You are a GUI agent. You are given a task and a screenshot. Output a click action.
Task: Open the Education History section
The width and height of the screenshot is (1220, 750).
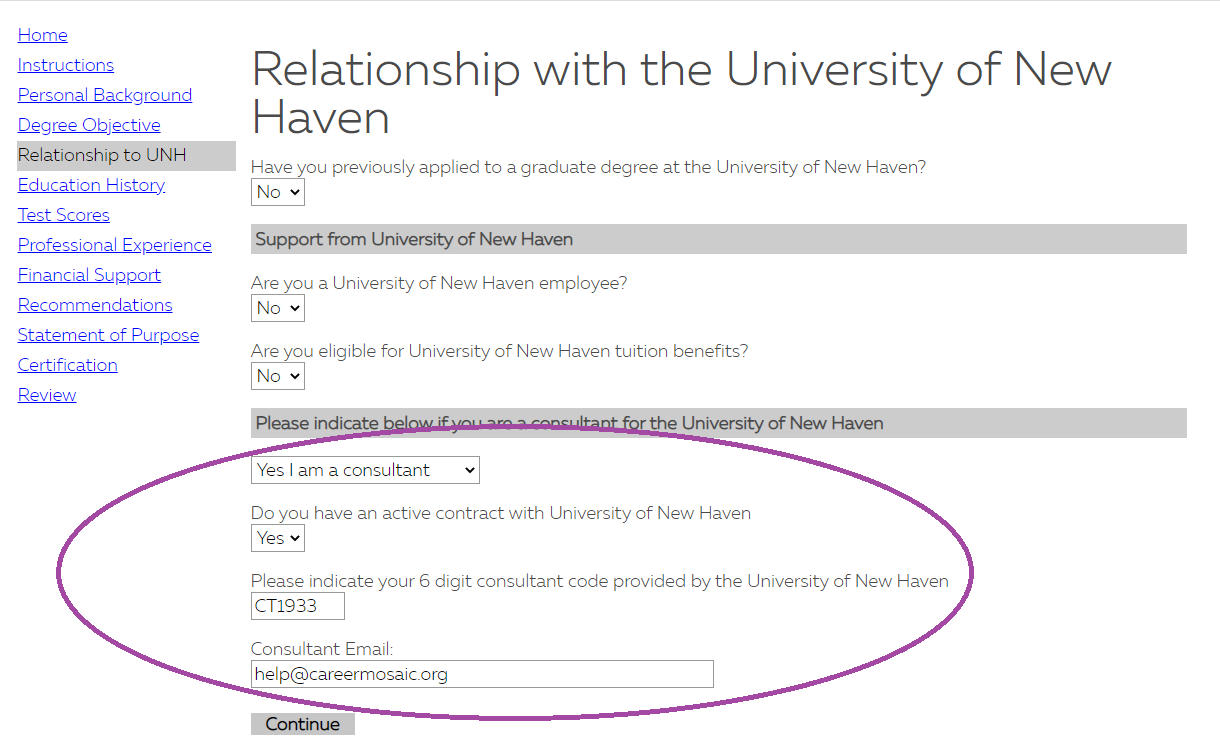pyautogui.click(x=91, y=185)
